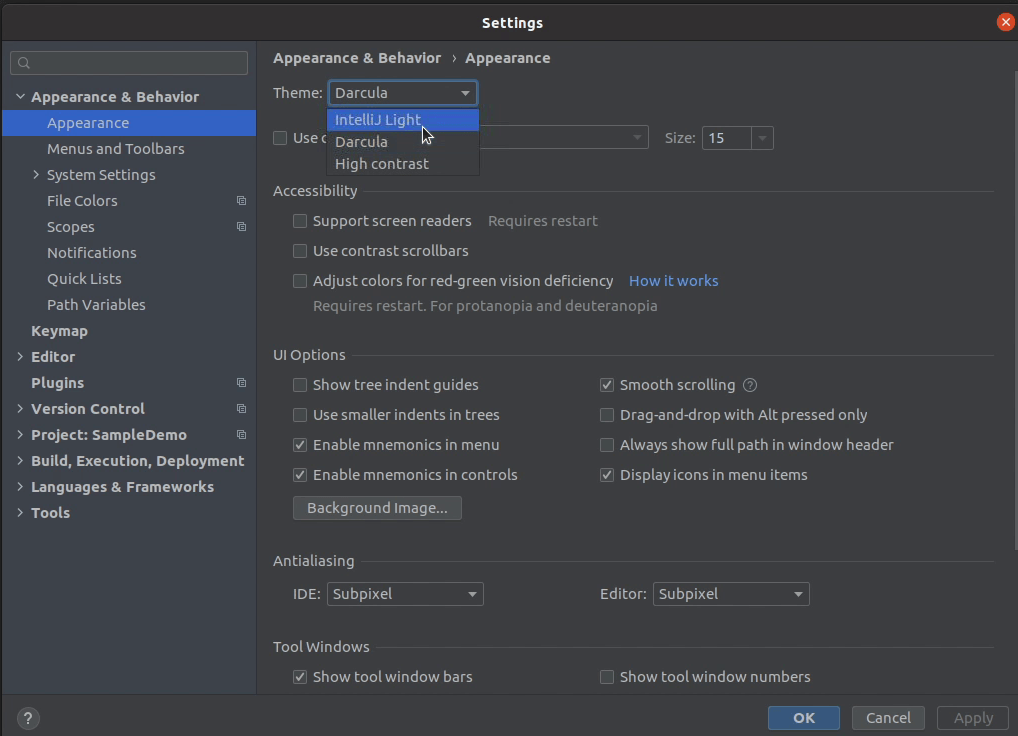
Task: Expand the Editor settings section
Action: [x=21, y=357]
